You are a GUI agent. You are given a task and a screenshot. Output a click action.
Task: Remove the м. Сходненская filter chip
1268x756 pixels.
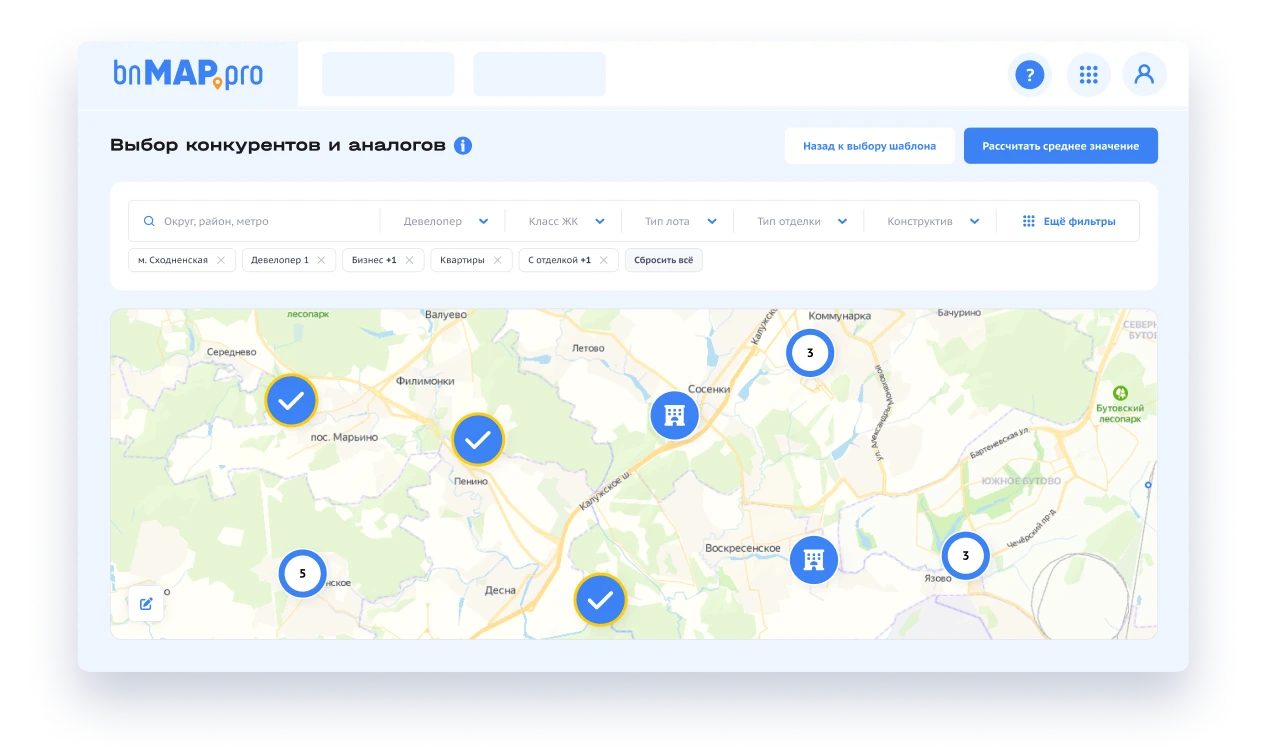[x=221, y=260]
